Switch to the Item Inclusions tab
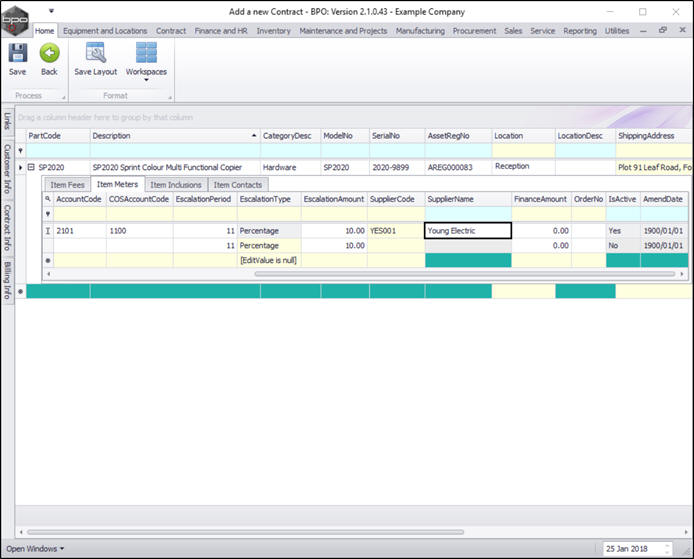This screenshot has width=694, height=559. click(176, 184)
